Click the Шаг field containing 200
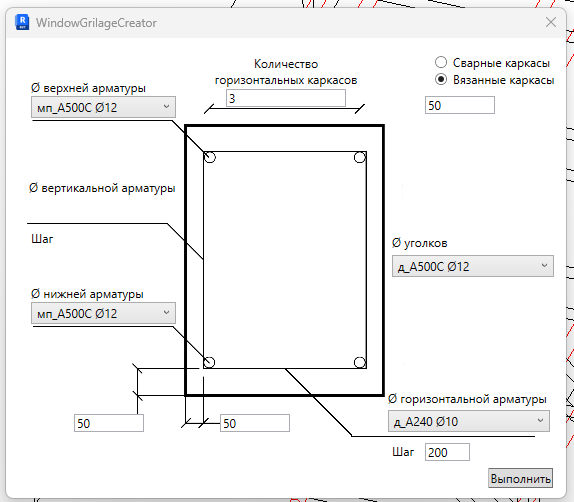 pos(447,452)
